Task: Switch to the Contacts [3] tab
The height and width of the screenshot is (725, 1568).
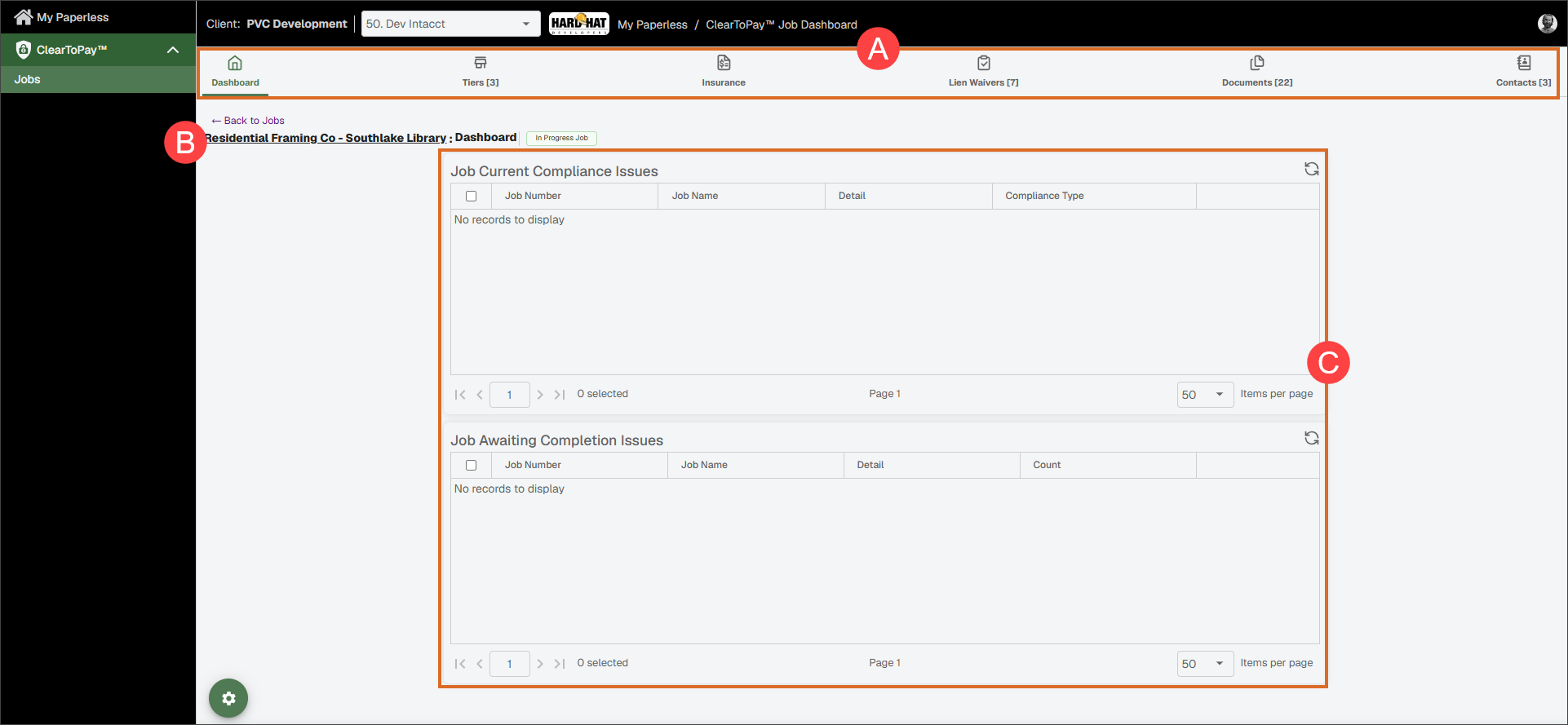Action: click(1523, 72)
